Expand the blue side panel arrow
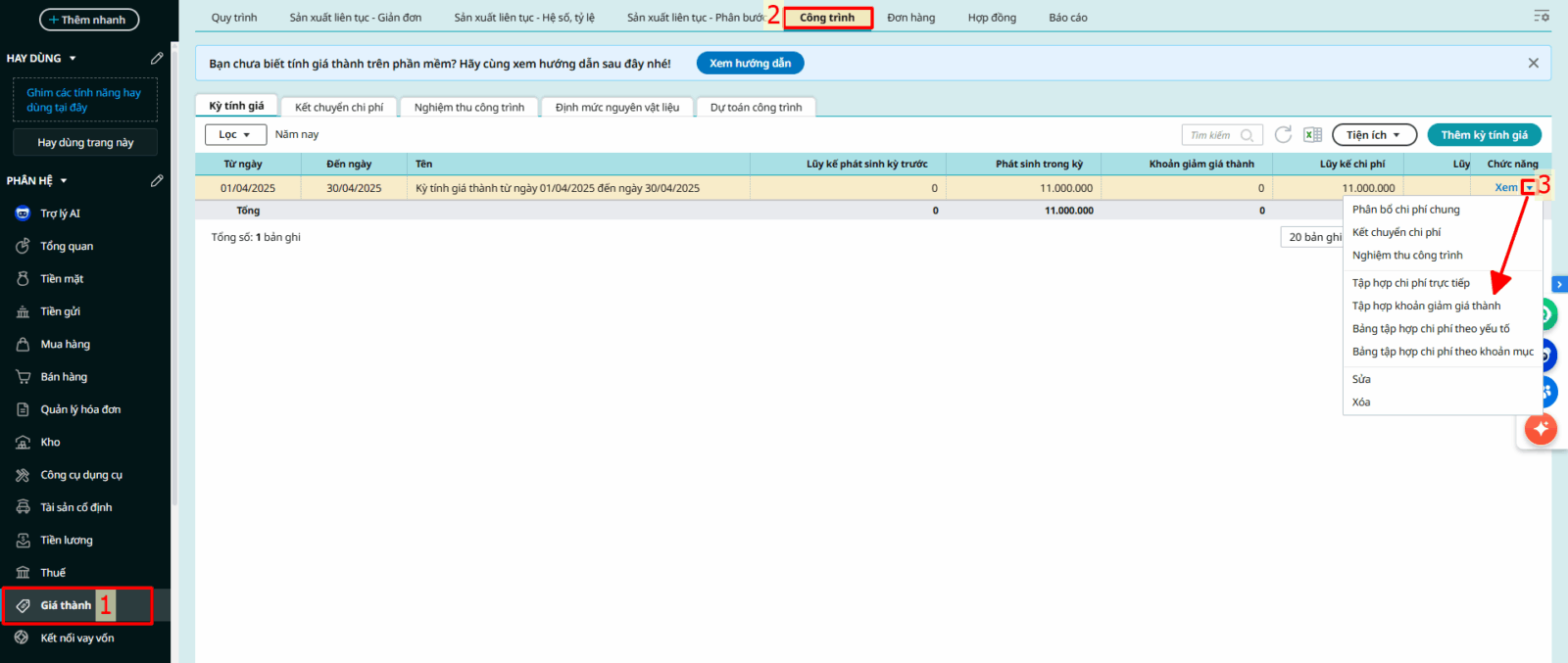The height and width of the screenshot is (663, 1568). (1560, 284)
